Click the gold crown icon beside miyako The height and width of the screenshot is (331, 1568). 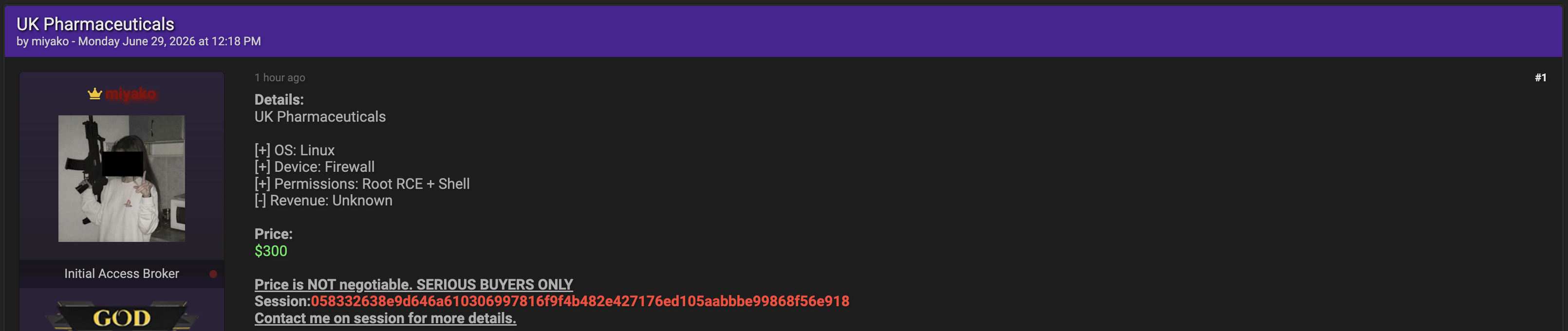click(94, 93)
